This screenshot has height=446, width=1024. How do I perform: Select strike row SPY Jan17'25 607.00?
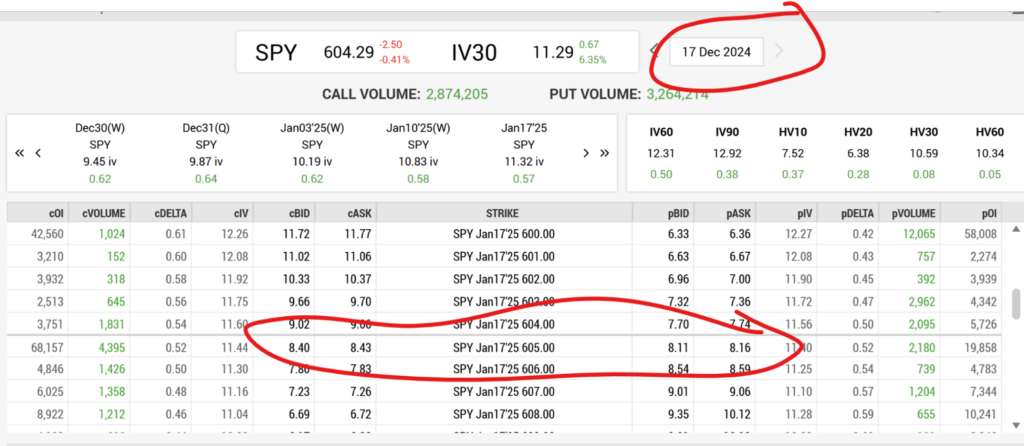(x=504, y=392)
